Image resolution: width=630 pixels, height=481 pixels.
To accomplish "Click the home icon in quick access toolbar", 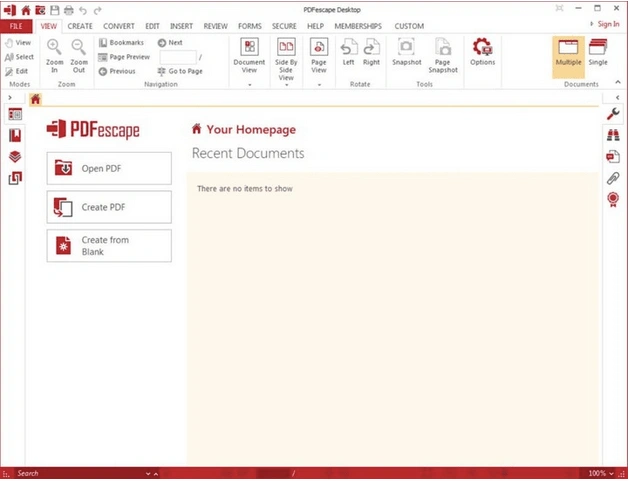I will point(26,10).
